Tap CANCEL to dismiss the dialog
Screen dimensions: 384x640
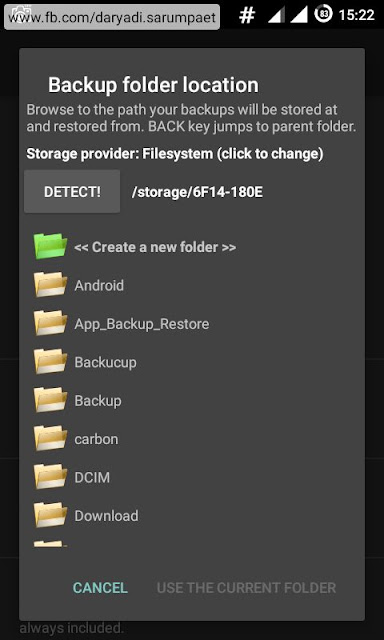tap(100, 588)
